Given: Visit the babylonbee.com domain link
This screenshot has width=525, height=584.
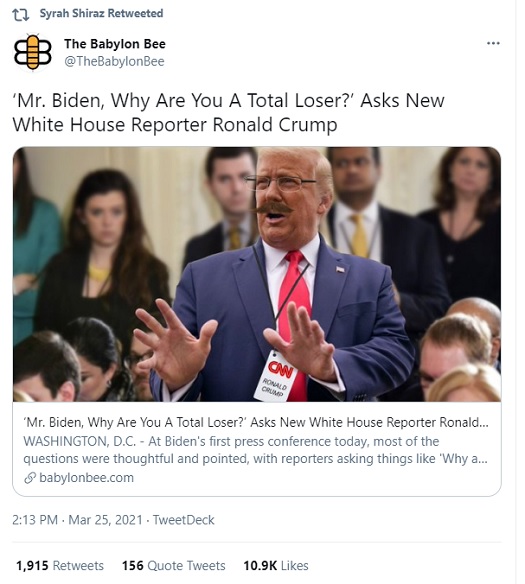Looking at the screenshot, I should 86,477.
